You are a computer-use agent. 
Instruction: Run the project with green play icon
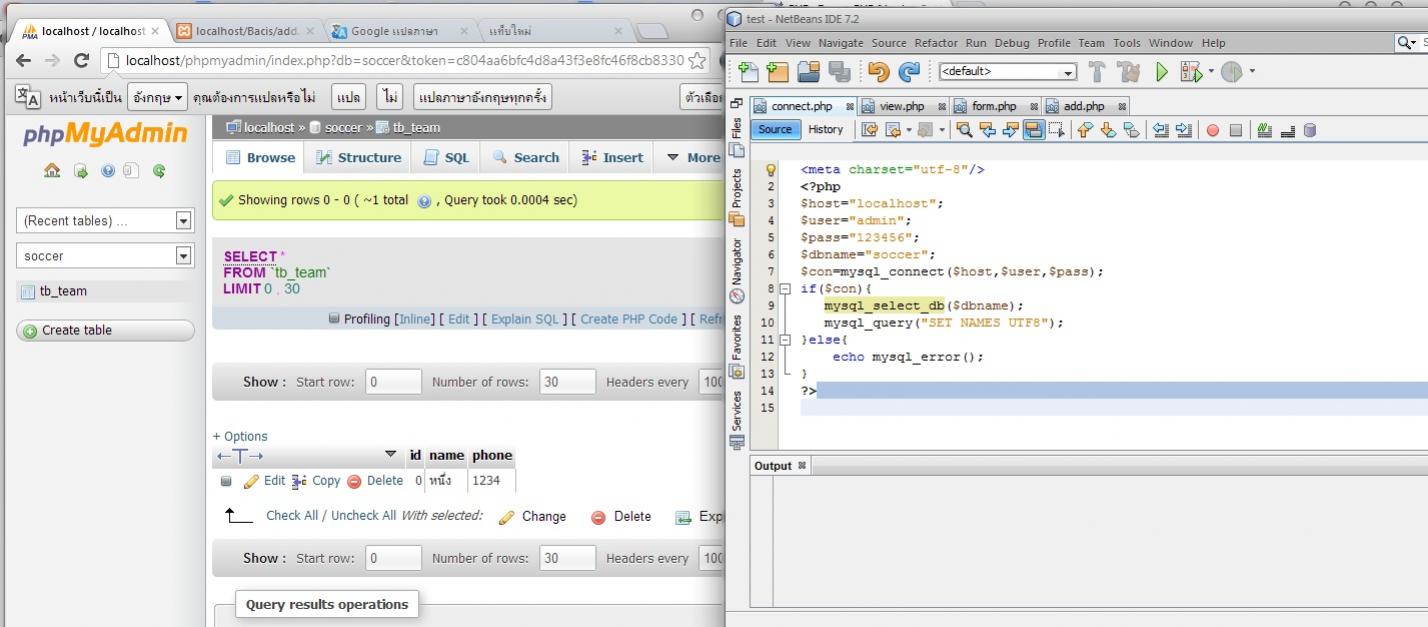coord(1162,72)
